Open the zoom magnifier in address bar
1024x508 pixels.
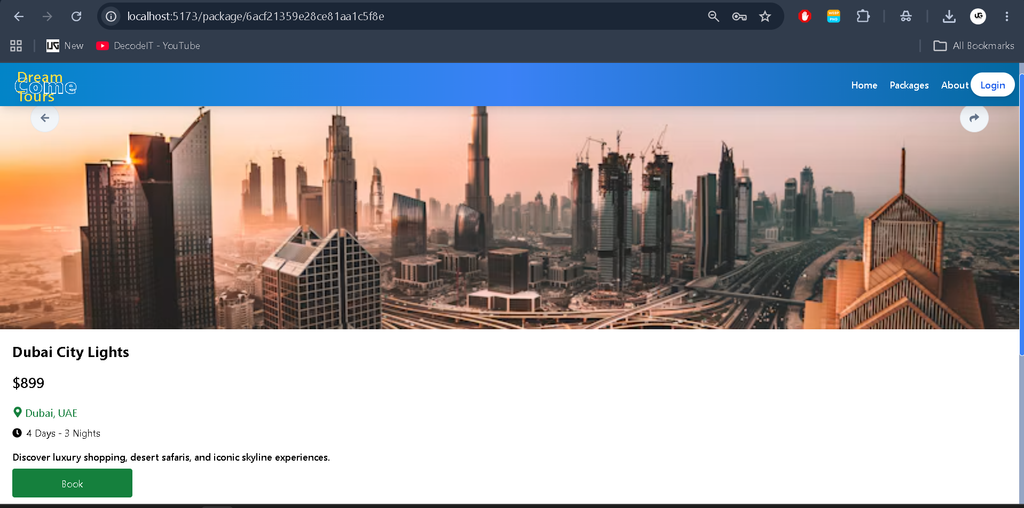(713, 16)
